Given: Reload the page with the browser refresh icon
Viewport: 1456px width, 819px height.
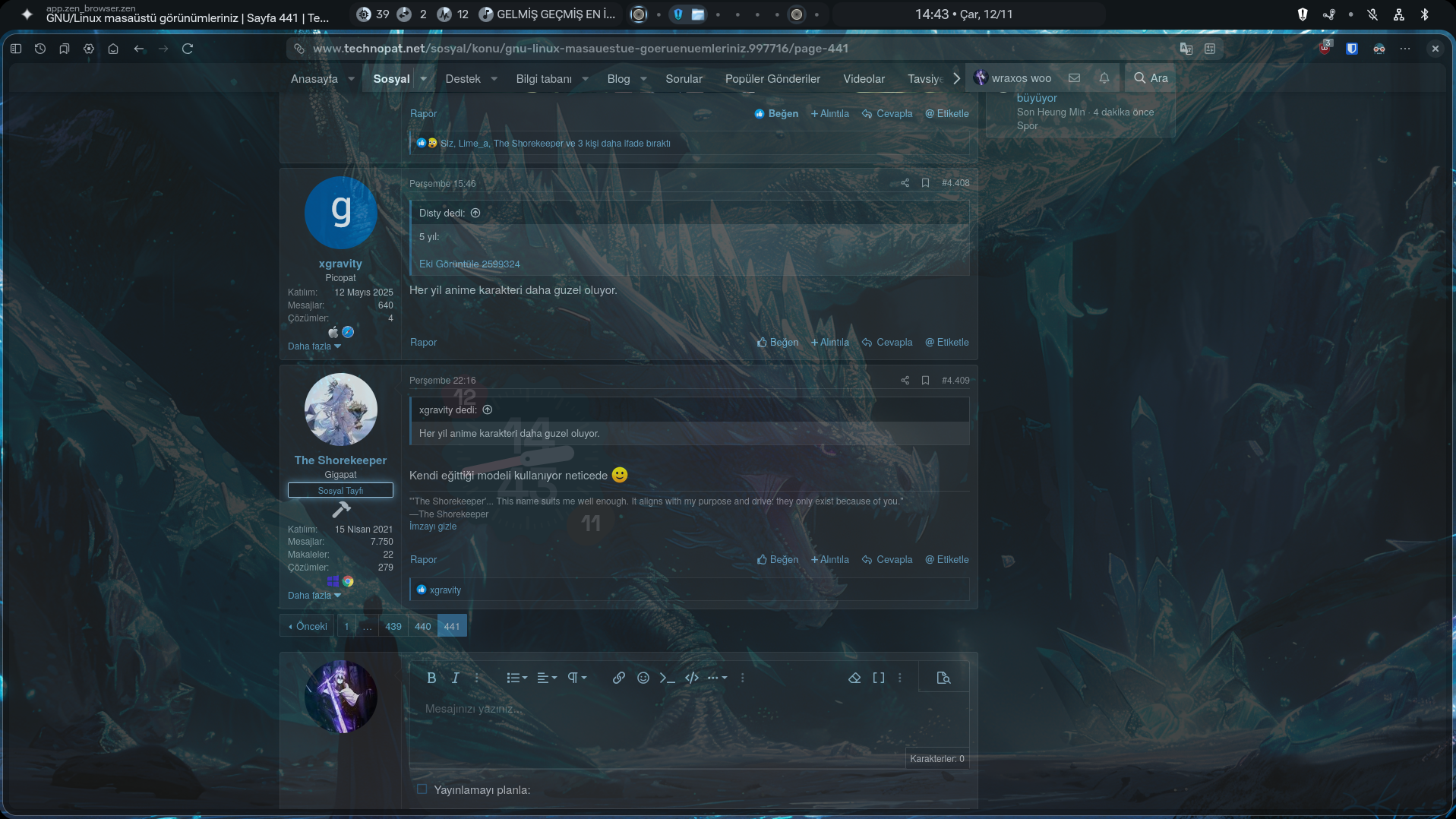Looking at the screenshot, I should (x=188, y=49).
